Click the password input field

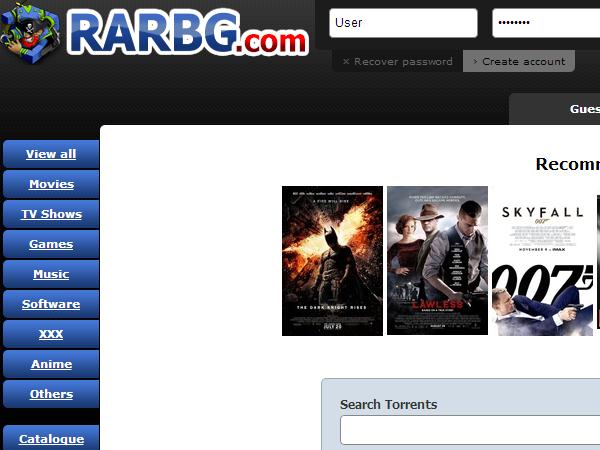click(x=545, y=23)
